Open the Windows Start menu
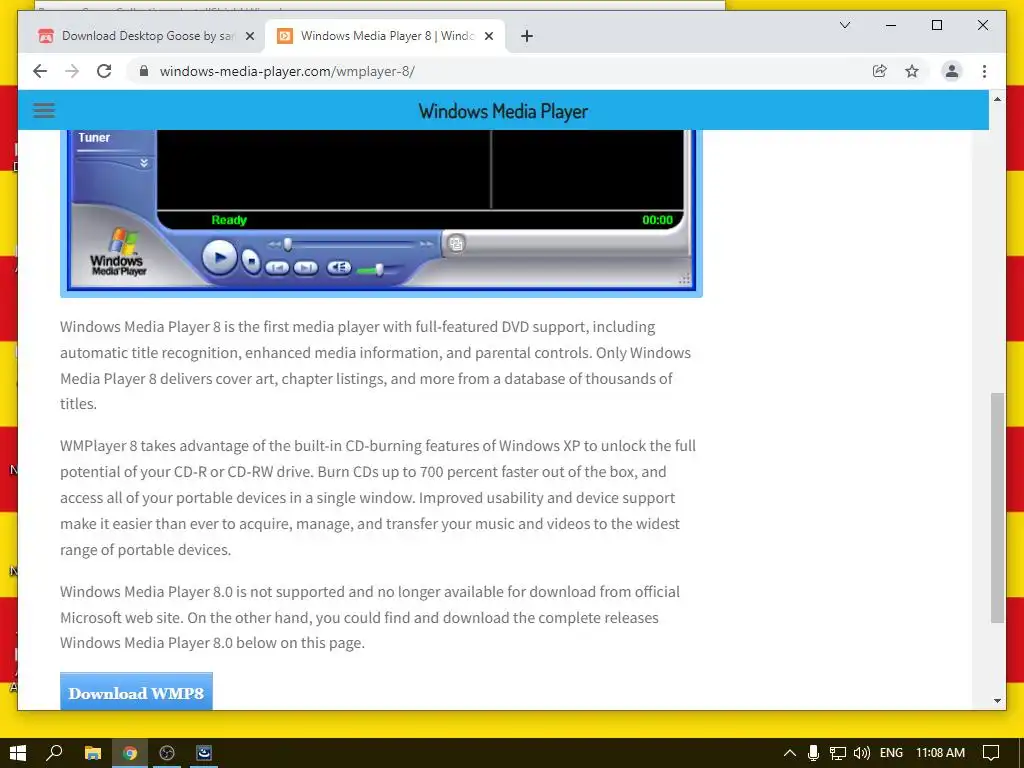This screenshot has width=1024, height=768. (x=18, y=753)
